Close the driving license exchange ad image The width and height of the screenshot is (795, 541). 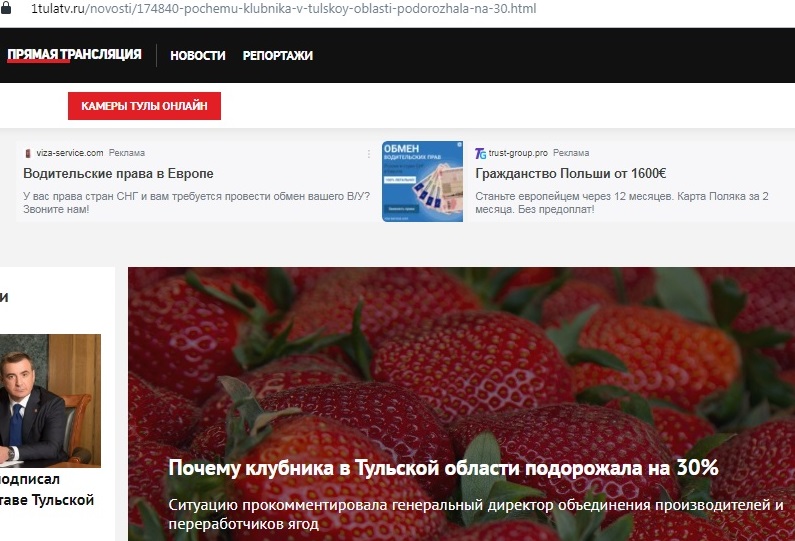[x=459, y=145]
